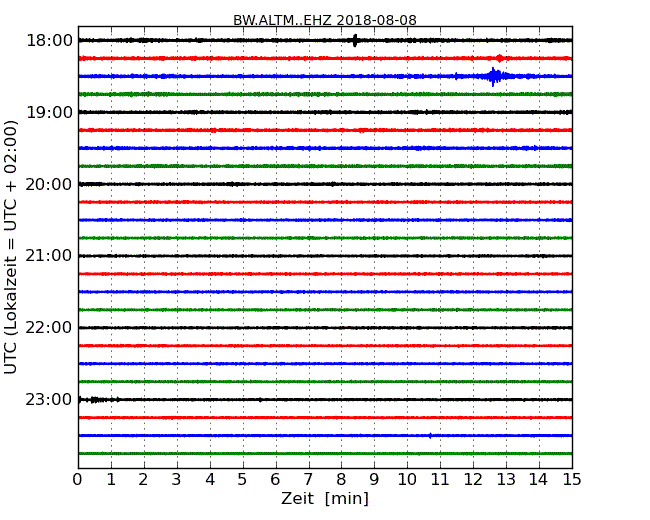
Task: Select the '23:00' time label
Action: point(49,400)
